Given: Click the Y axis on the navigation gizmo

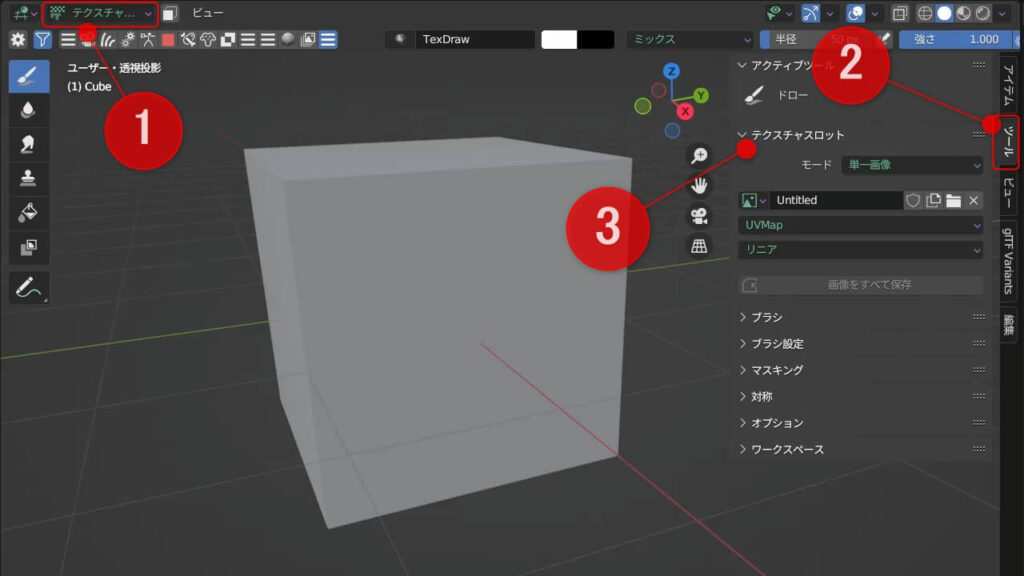Looking at the screenshot, I should (701, 95).
